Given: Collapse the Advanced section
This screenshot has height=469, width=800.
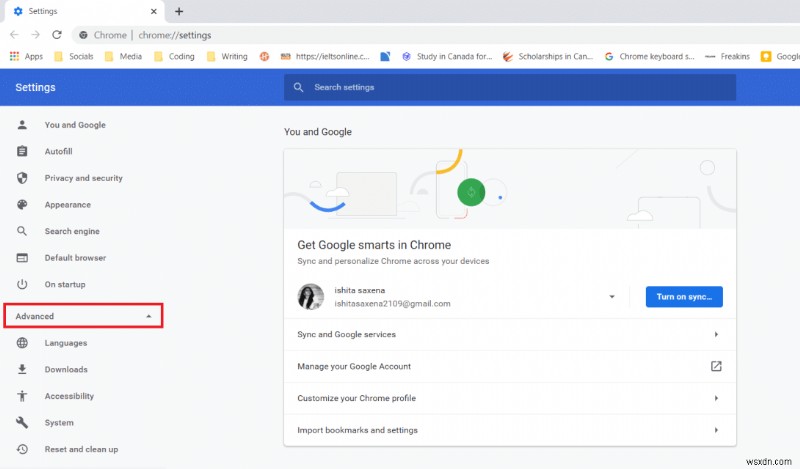Looking at the screenshot, I should (x=84, y=316).
